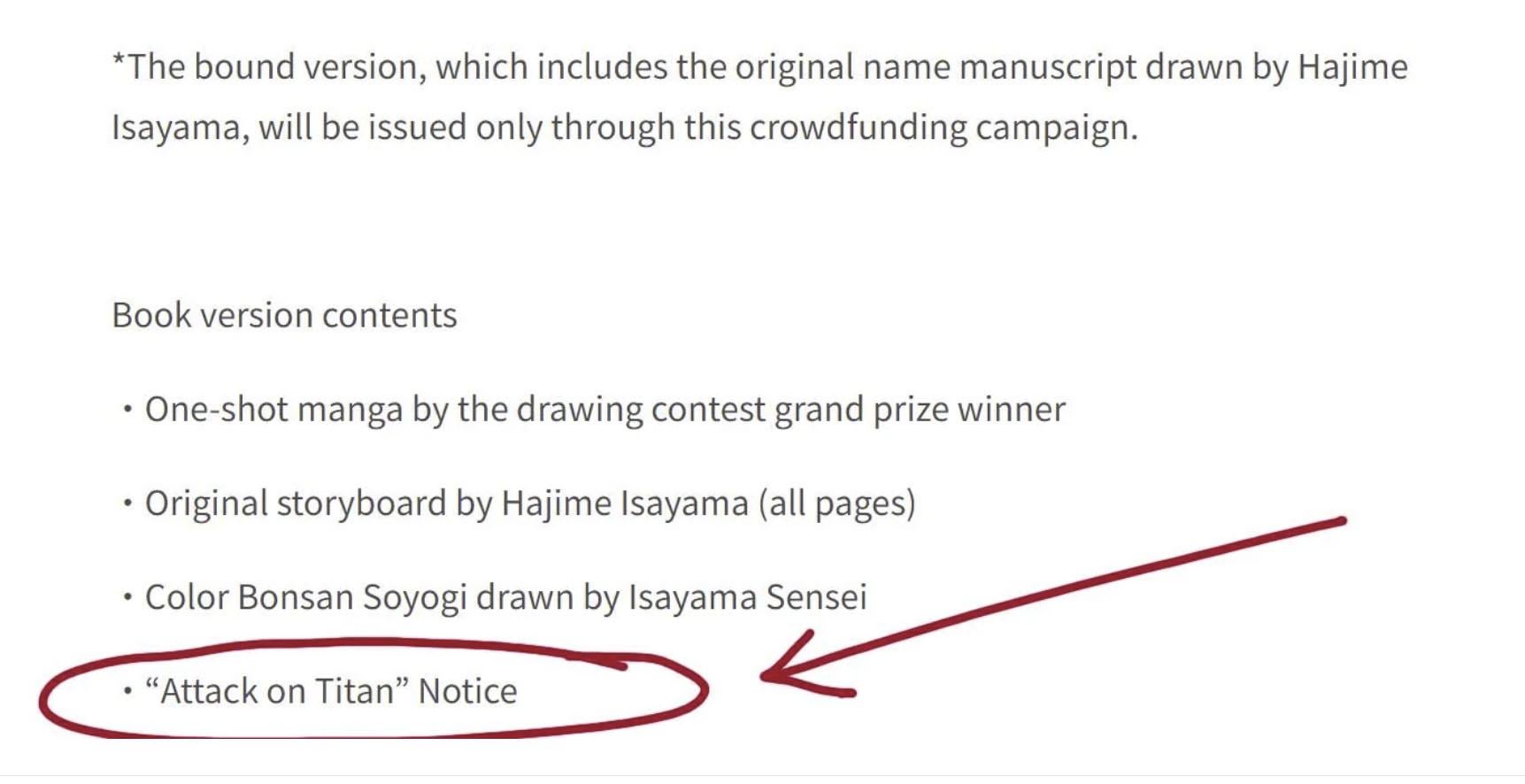Click "Color Bonsan Soyogi drawn by Isayama Sensei"

[x=505, y=597]
